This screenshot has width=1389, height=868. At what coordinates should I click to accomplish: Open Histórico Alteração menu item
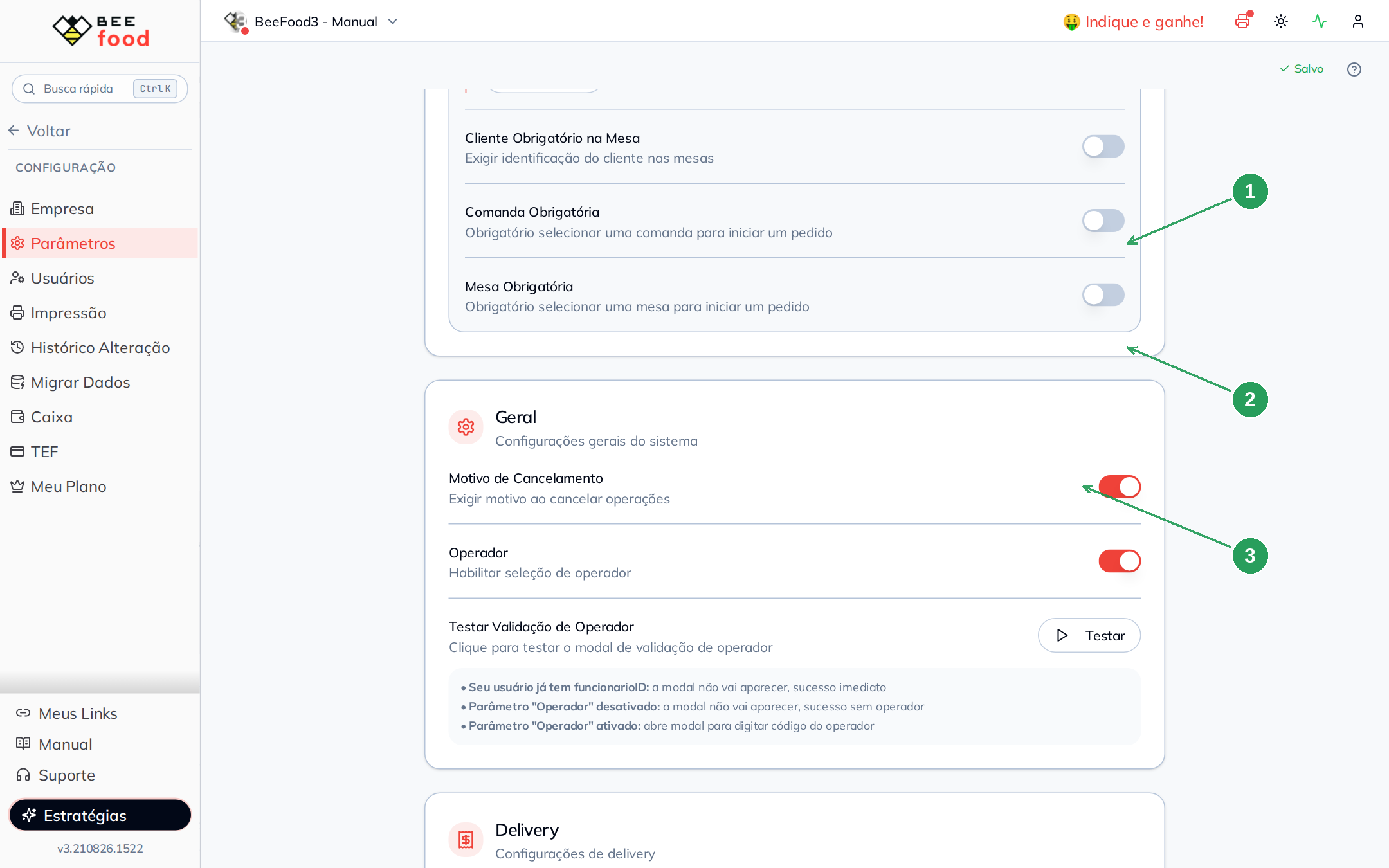(x=100, y=347)
